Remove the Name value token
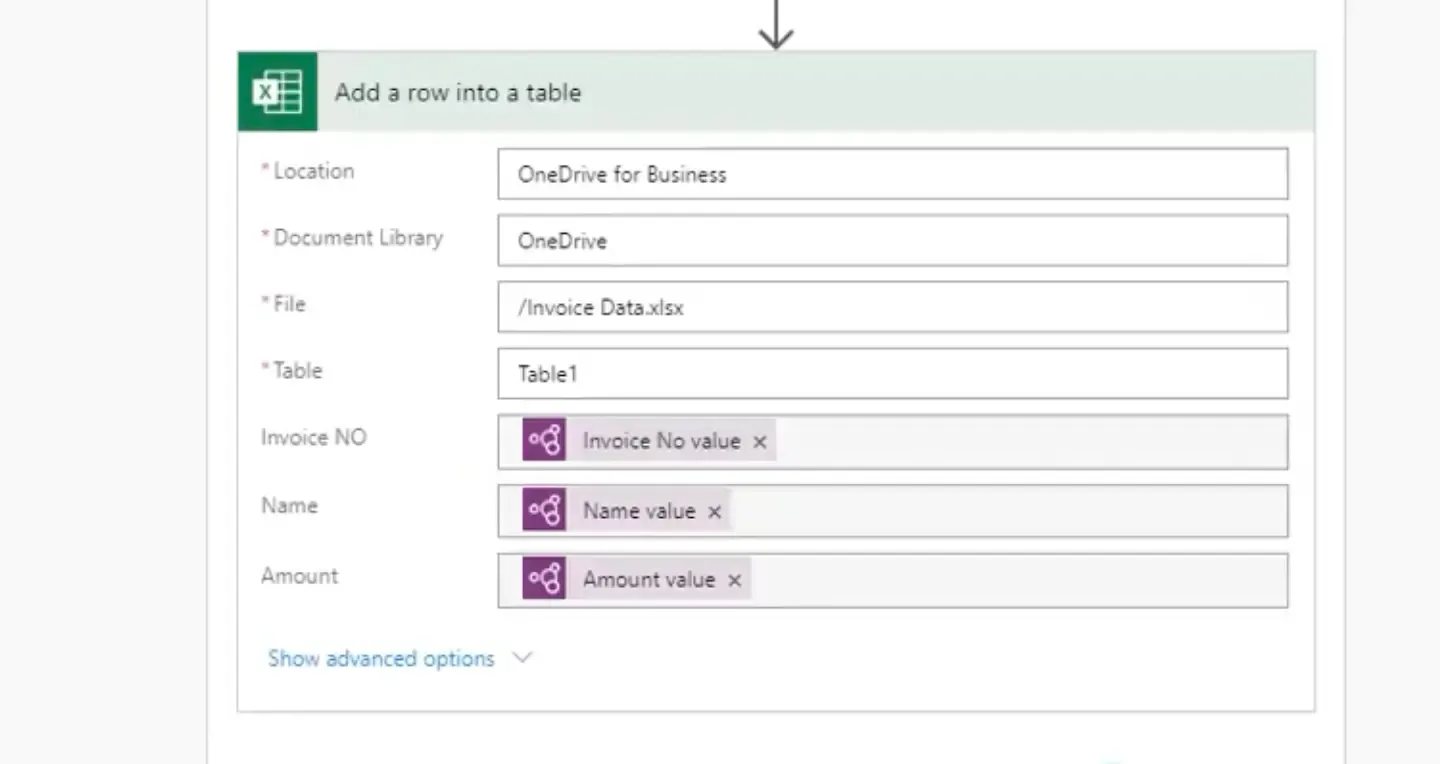 (714, 512)
